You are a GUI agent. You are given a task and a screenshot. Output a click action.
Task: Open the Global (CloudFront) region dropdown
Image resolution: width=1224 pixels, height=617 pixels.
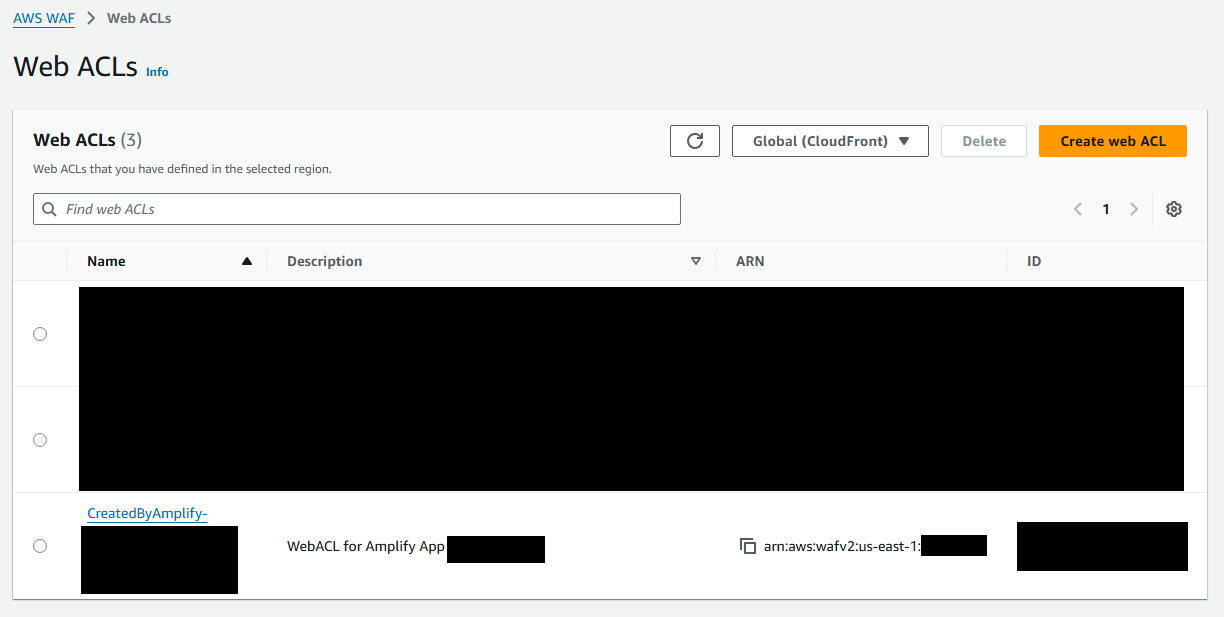(x=830, y=141)
